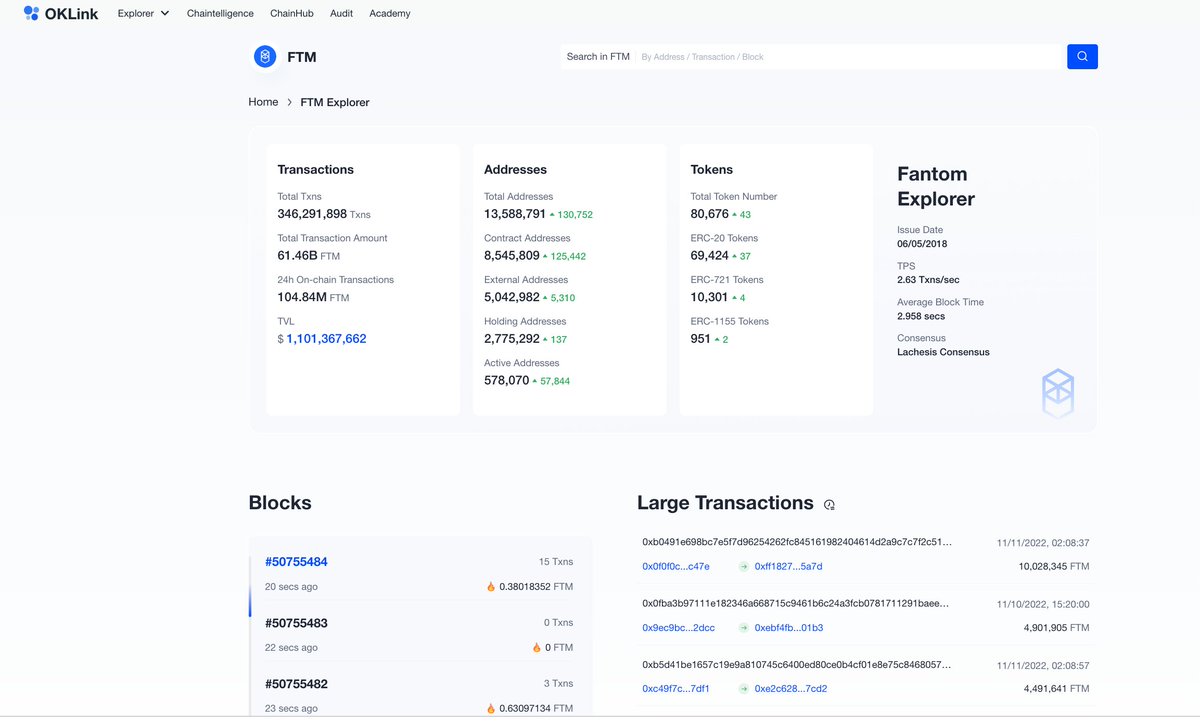This screenshot has height=721, width=1200.
Task: Open the Chaintelligence menu item
Action: point(220,13)
